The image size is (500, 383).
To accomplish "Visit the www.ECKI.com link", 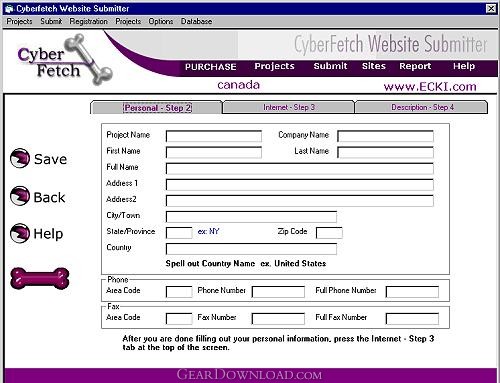I will [430, 87].
